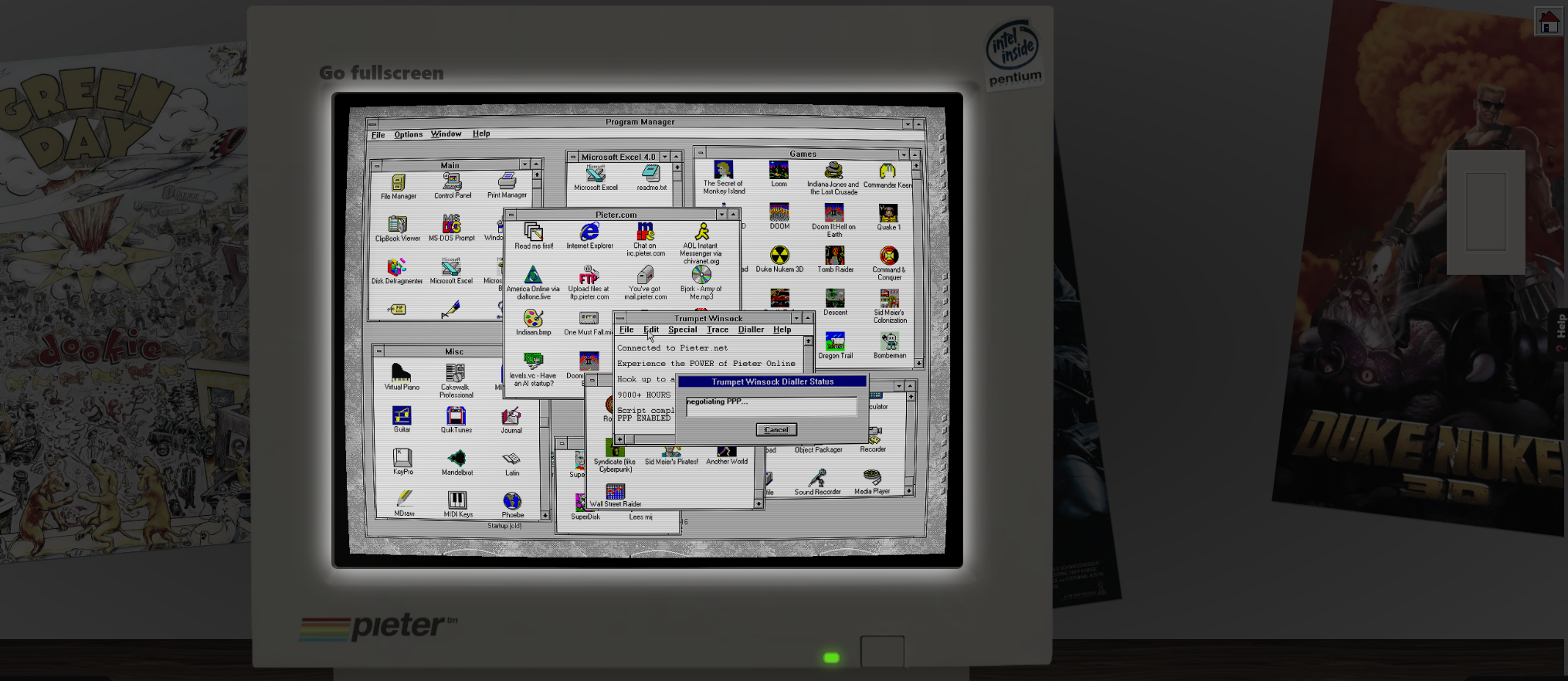
Task: Open the Control Panel icon
Action: [453, 183]
